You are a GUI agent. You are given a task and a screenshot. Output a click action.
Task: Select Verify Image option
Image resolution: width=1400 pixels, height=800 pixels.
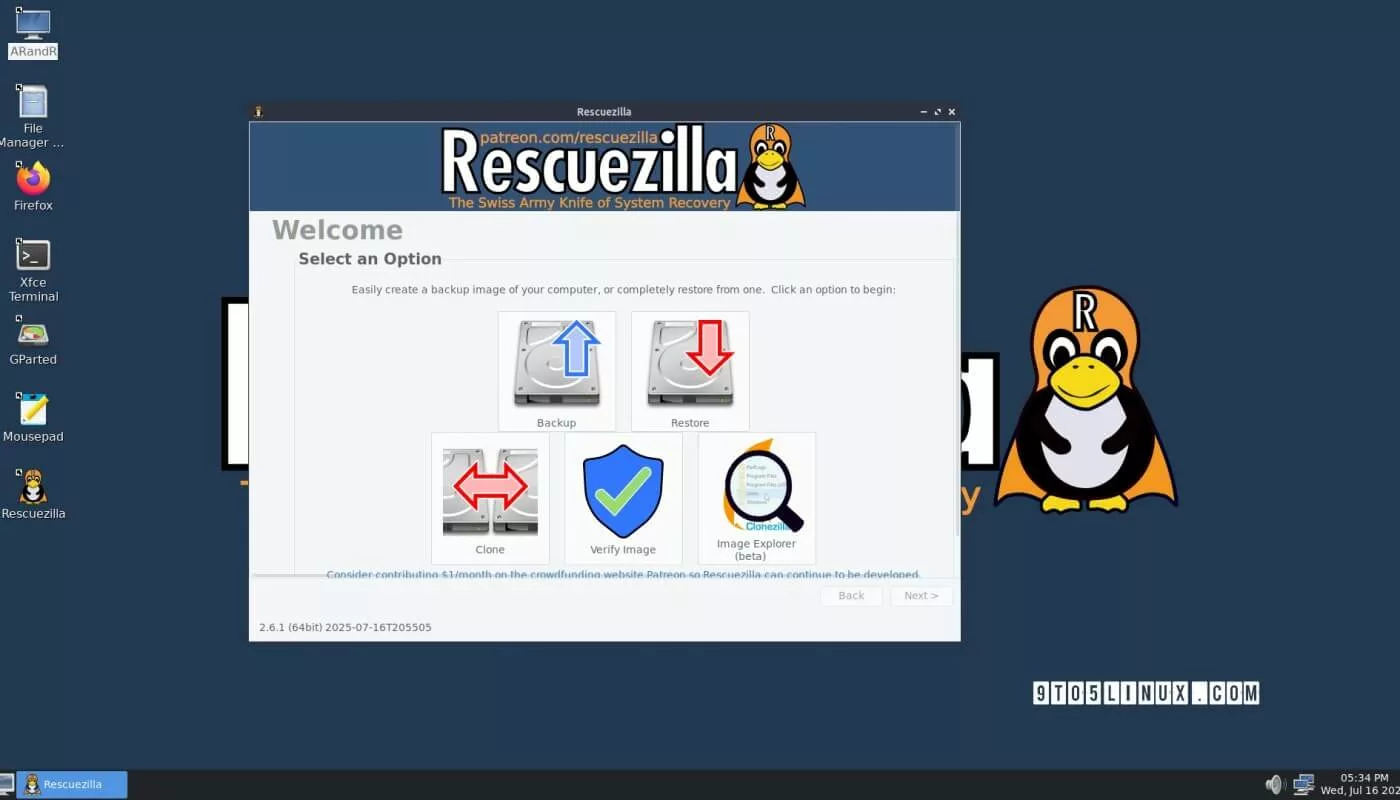click(623, 498)
